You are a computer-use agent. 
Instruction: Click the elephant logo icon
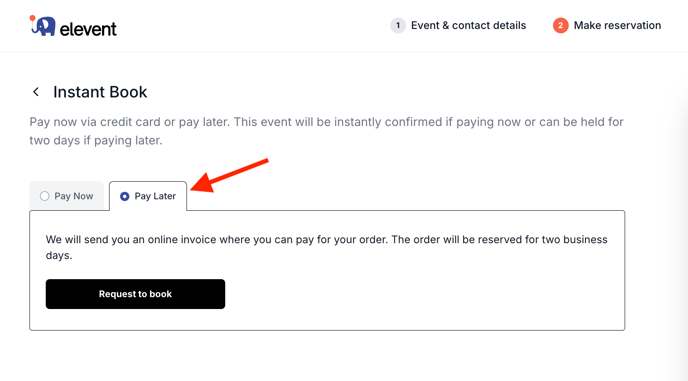43,26
